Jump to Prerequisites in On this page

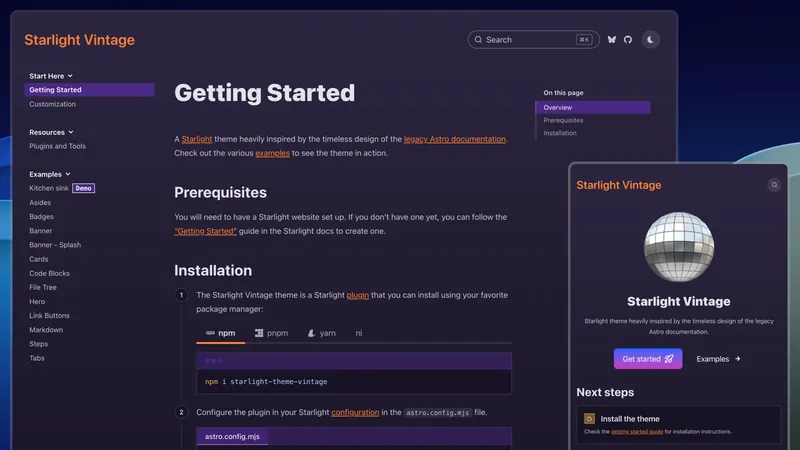pyautogui.click(x=563, y=120)
